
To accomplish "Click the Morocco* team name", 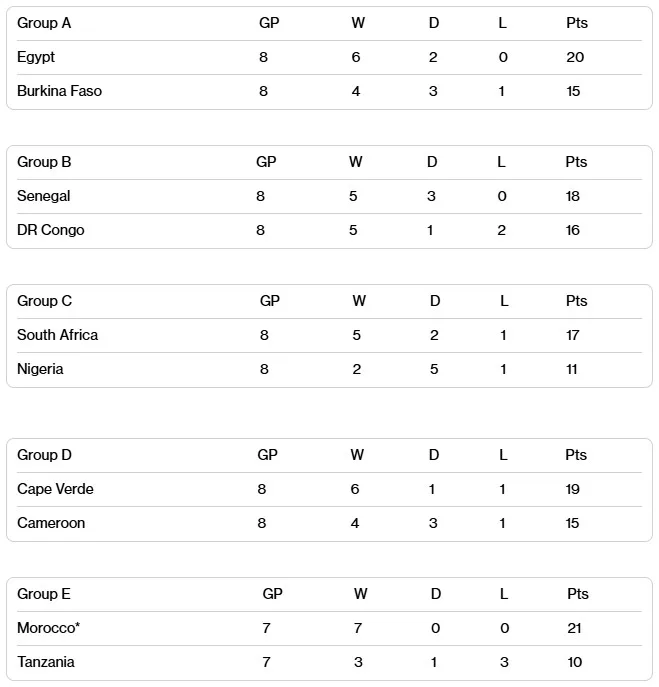I will coord(48,628).
